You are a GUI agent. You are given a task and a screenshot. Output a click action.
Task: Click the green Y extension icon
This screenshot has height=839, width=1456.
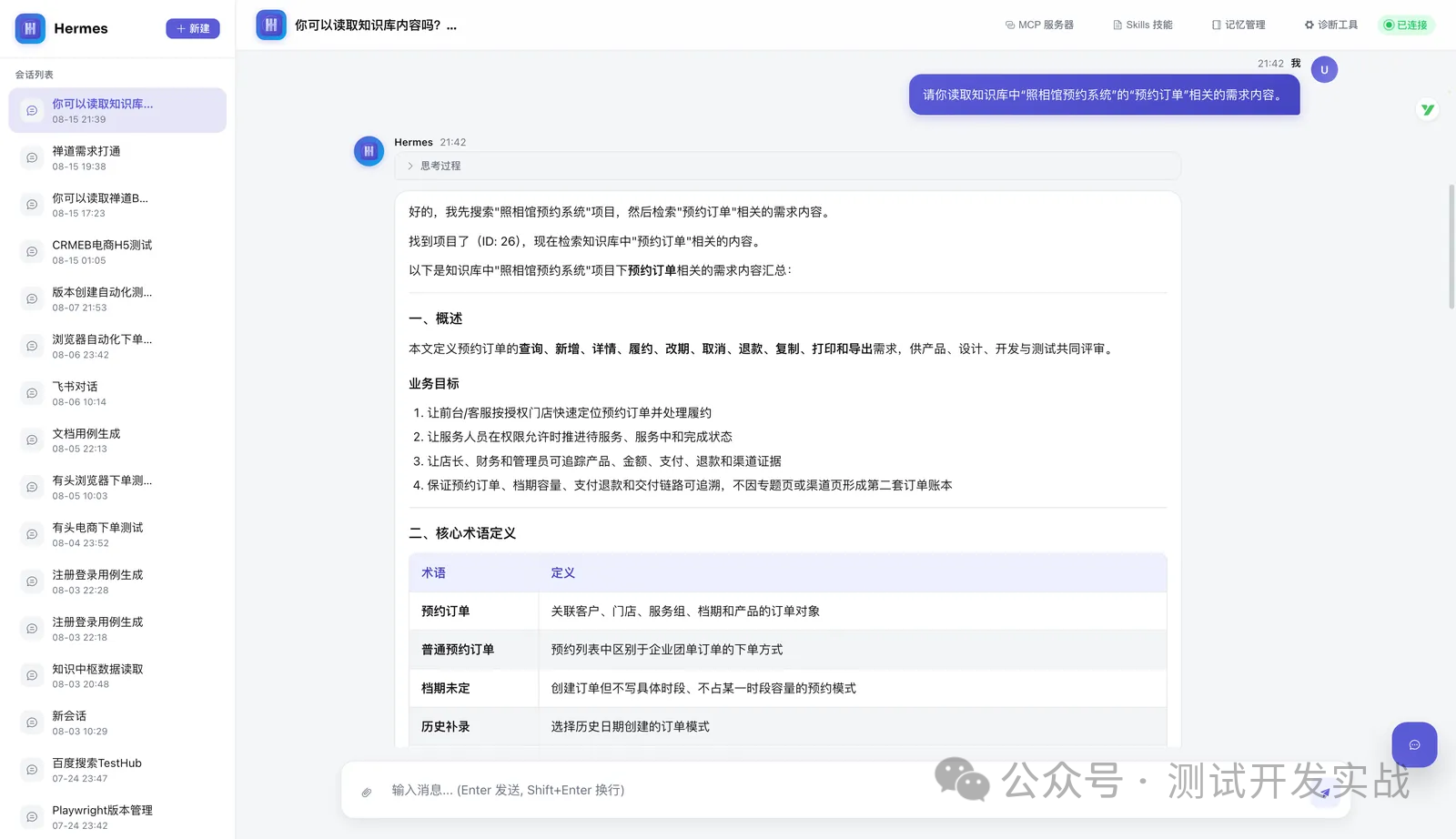tap(1427, 110)
